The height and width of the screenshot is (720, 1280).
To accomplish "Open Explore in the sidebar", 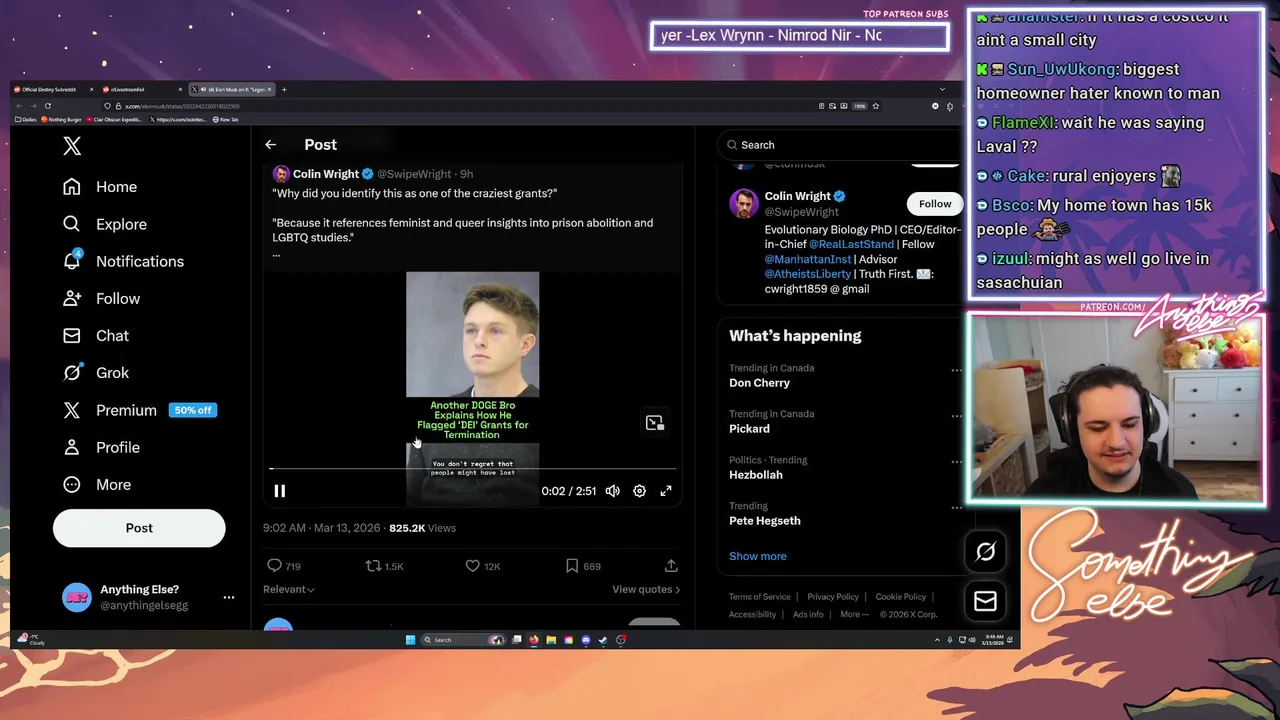I will click(x=105, y=224).
